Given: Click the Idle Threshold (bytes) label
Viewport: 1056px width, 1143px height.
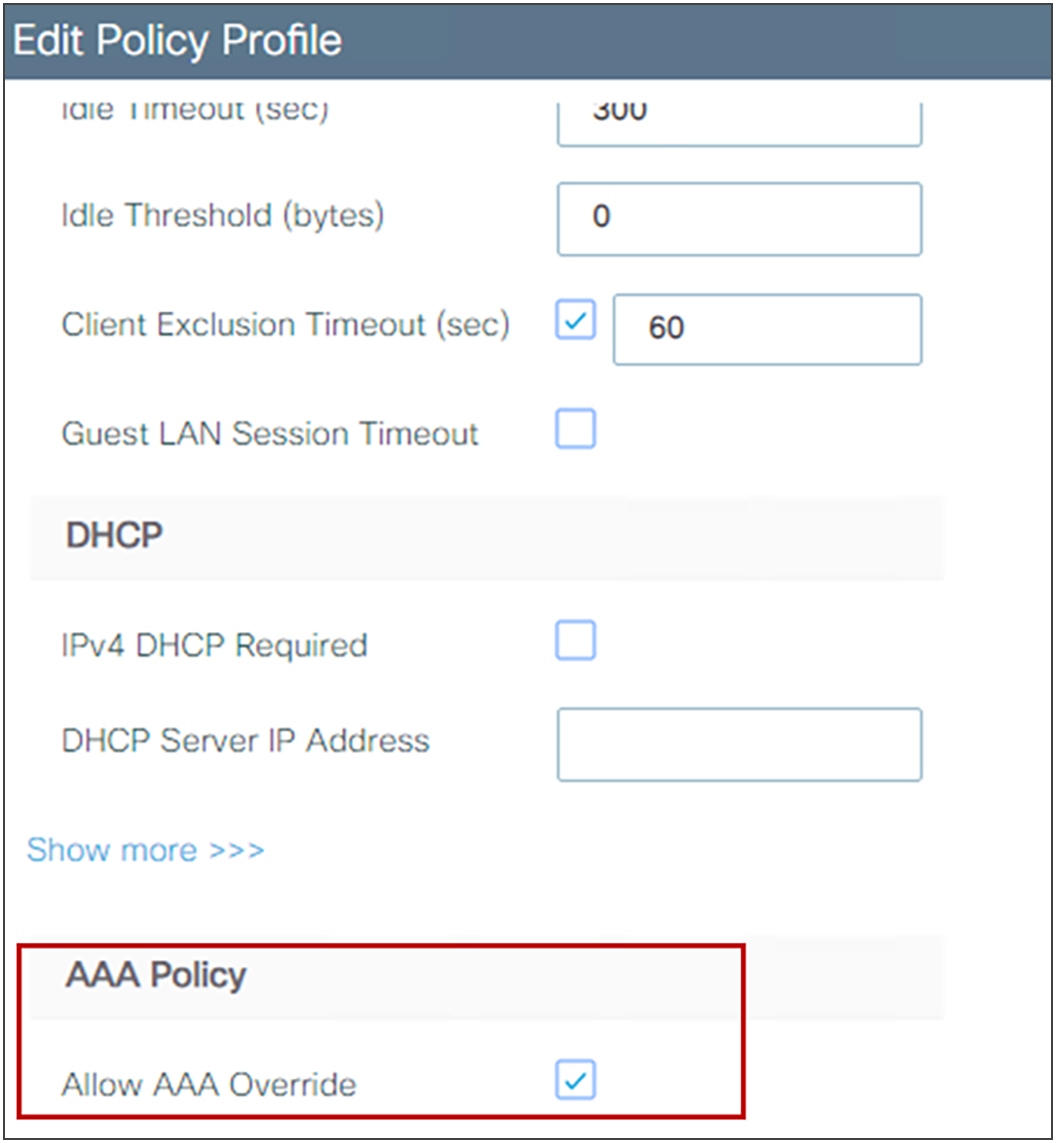Looking at the screenshot, I should [x=222, y=216].
